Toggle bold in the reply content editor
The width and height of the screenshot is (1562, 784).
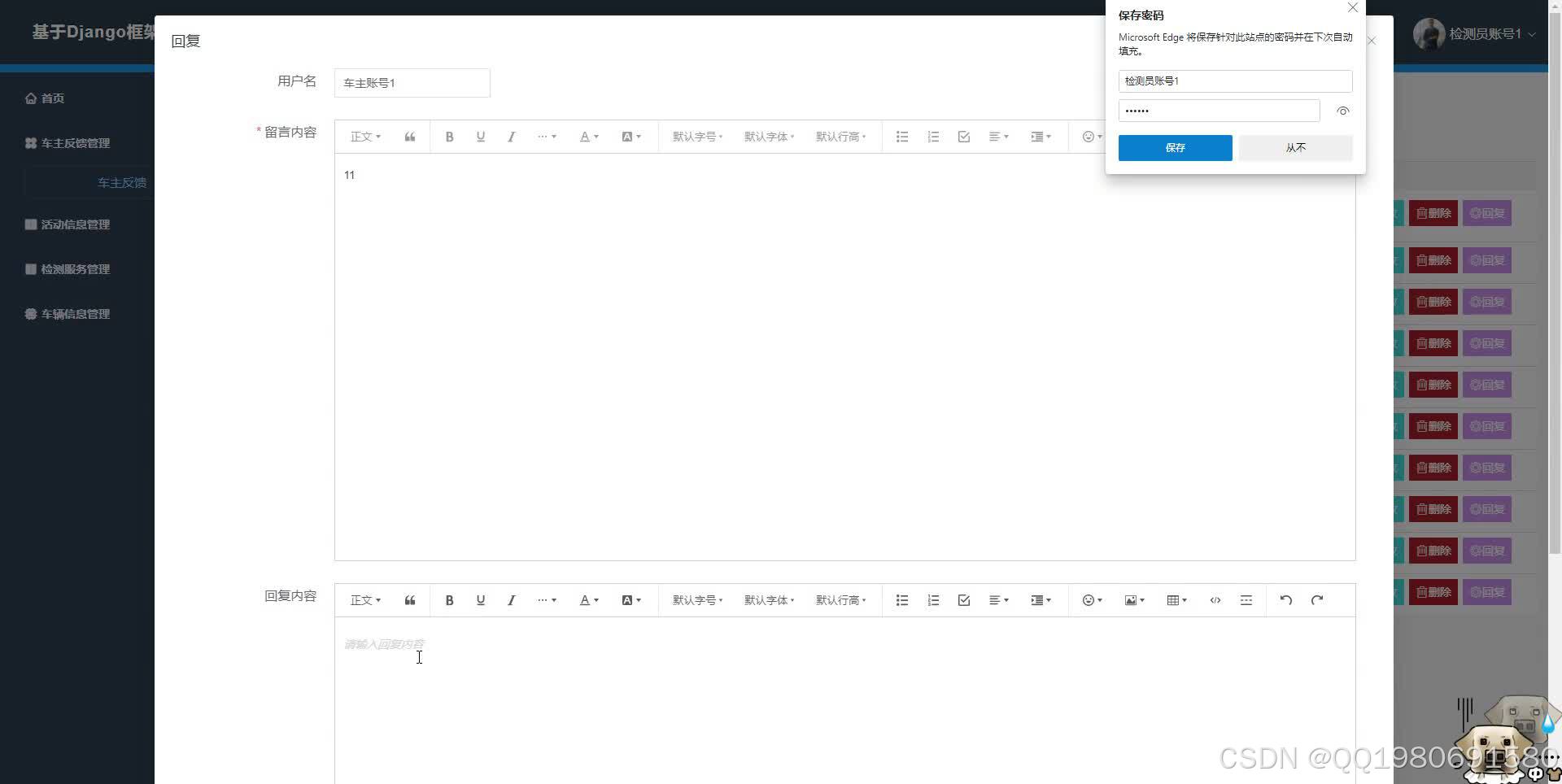[449, 600]
